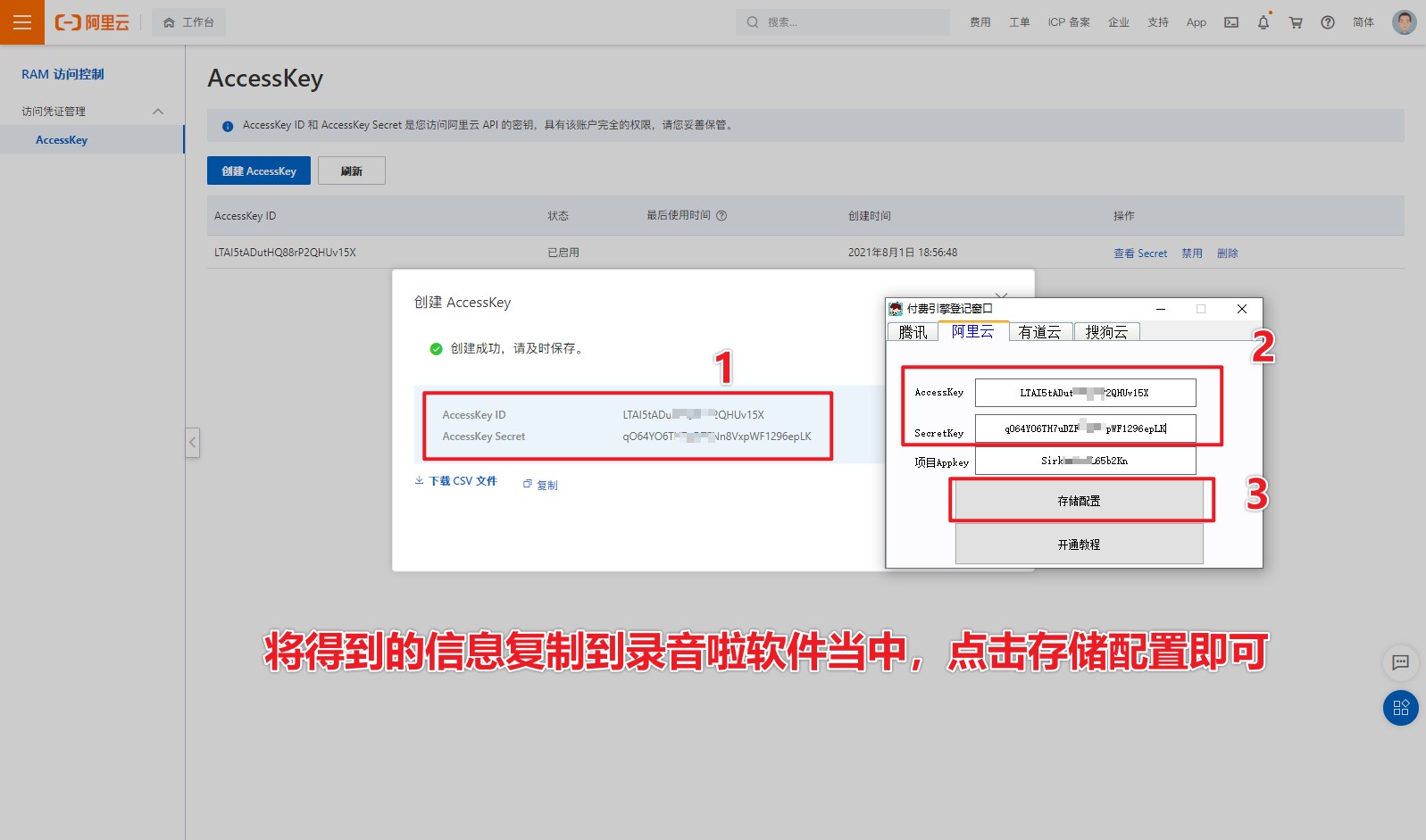Open the shopping cart icon

pyautogui.click(x=1296, y=22)
